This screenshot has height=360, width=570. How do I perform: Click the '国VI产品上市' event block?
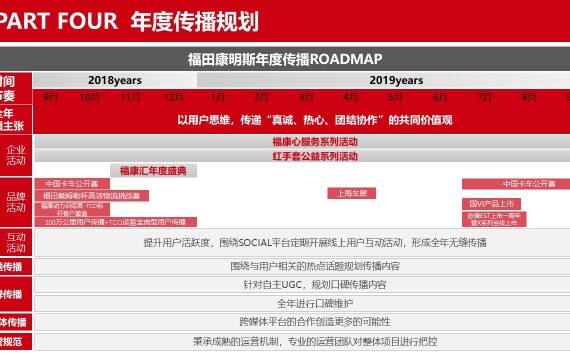(491, 204)
